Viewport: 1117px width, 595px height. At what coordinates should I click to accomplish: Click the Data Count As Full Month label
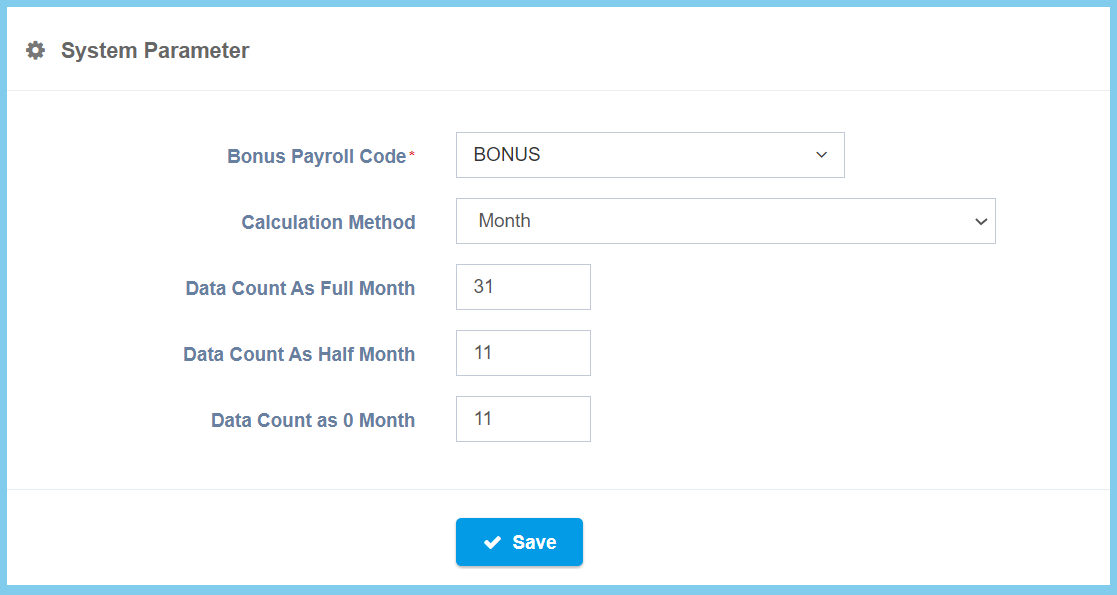(300, 288)
